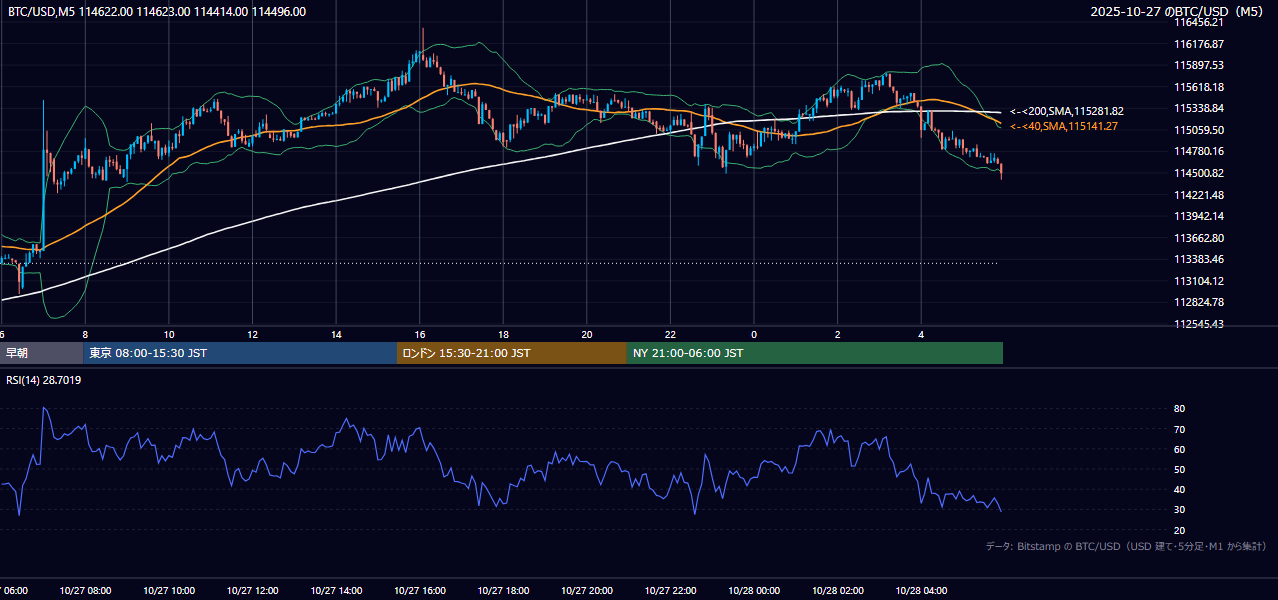Click hour tick 22 under the price chart
Screen dimensions: 1278x600
(670, 334)
